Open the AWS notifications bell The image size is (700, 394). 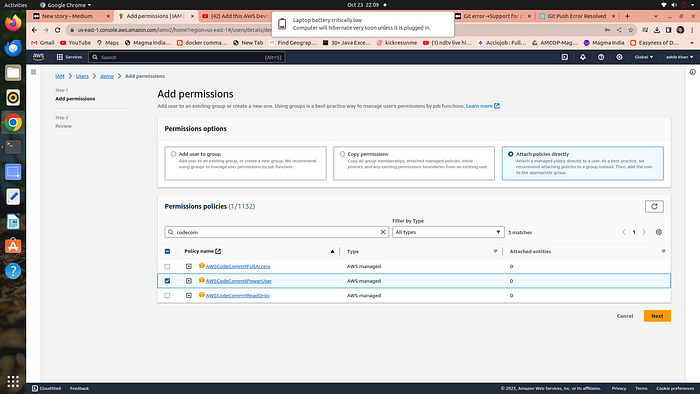coord(583,57)
